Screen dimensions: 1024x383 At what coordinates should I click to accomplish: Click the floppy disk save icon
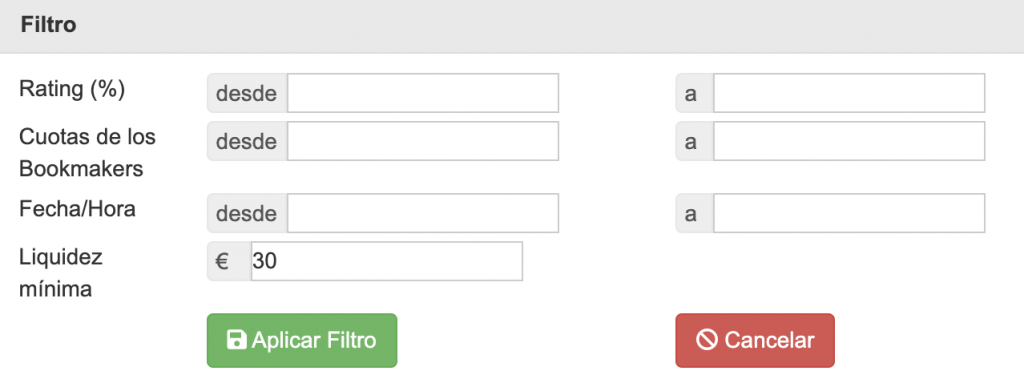(x=236, y=340)
